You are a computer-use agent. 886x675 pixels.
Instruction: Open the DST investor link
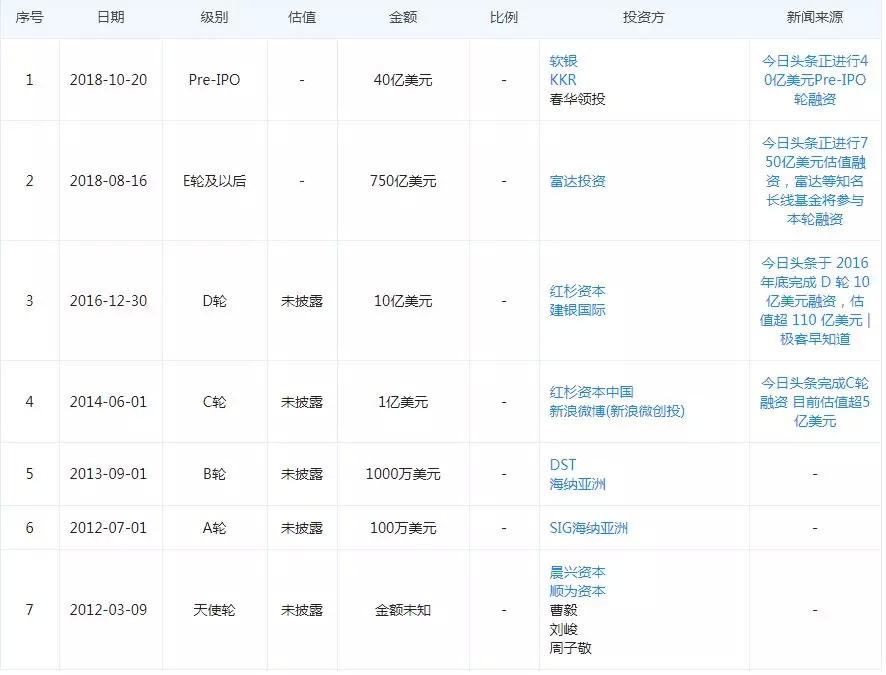point(562,465)
